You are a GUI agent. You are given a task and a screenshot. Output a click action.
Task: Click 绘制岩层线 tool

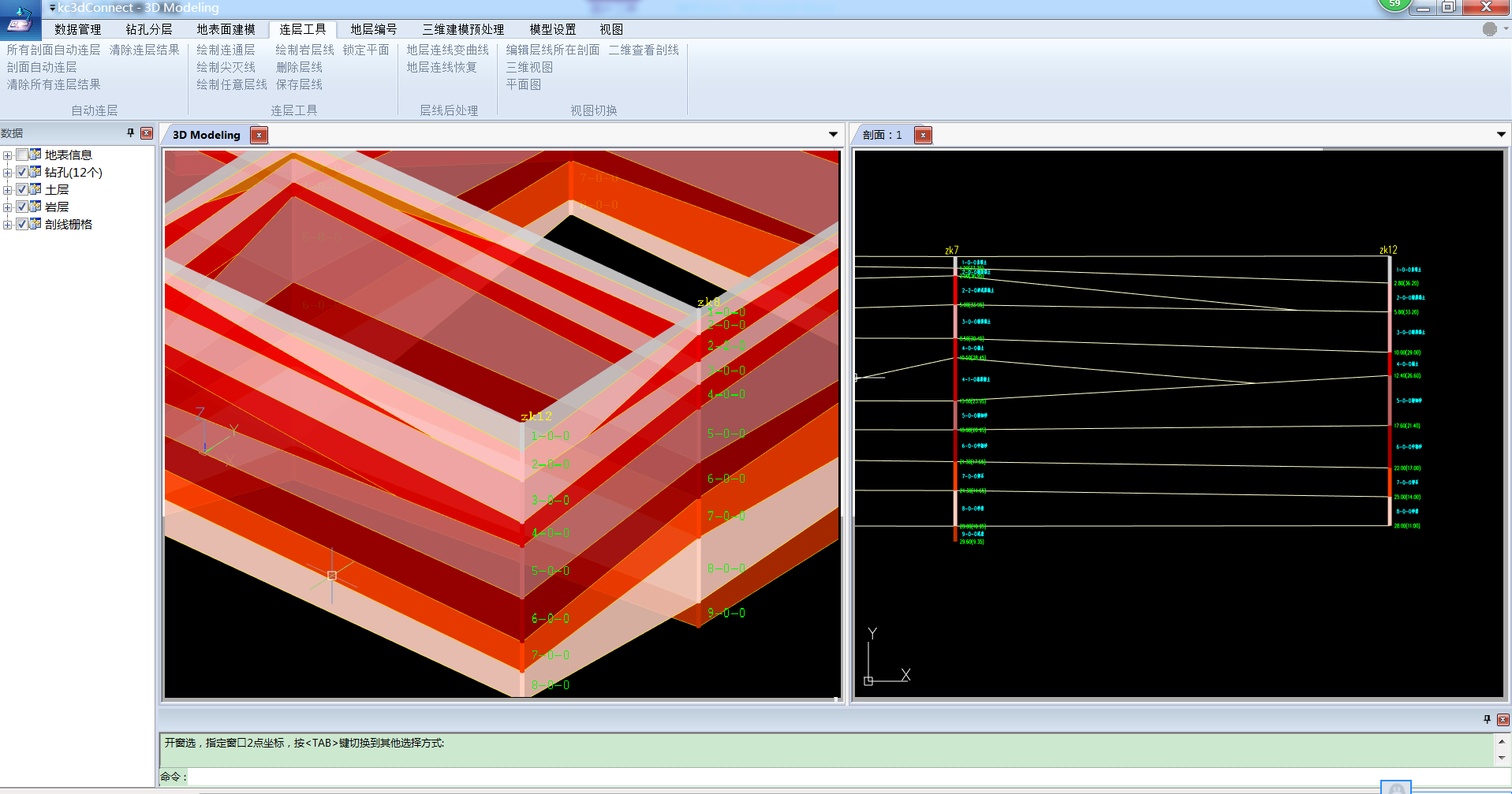(304, 50)
